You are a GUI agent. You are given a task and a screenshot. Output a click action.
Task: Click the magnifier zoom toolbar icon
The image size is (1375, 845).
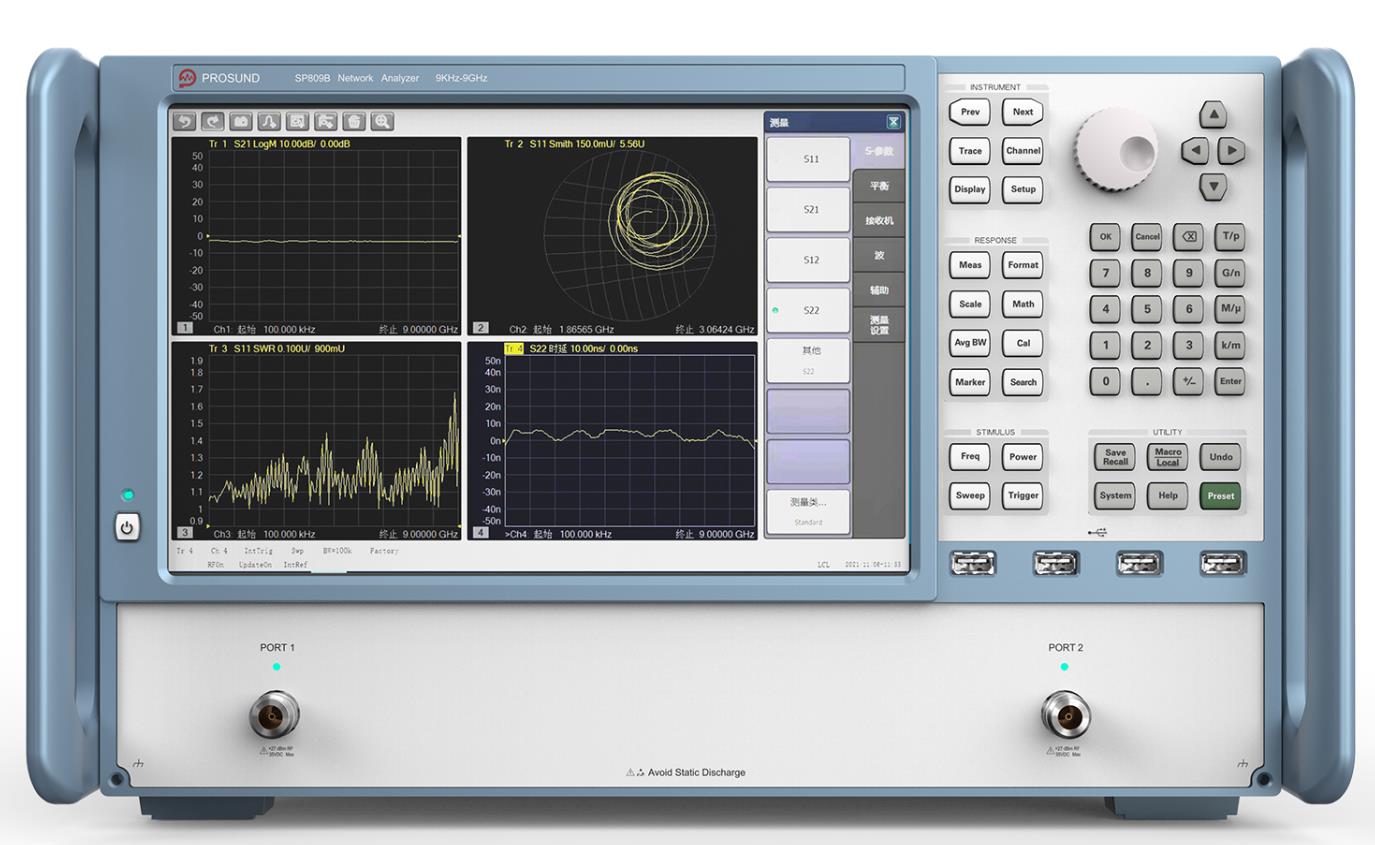pos(382,121)
